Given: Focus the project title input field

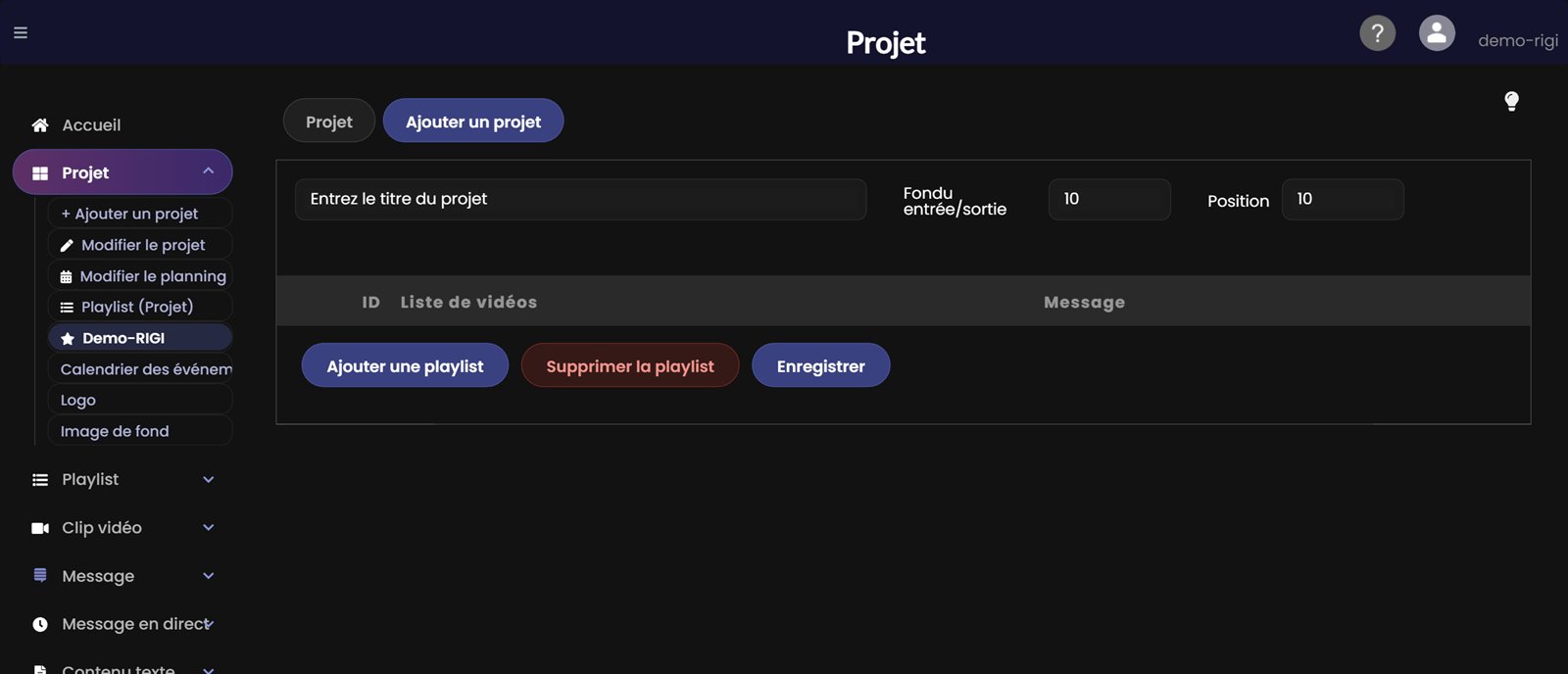Looking at the screenshot, I should (x=580, y=199).
